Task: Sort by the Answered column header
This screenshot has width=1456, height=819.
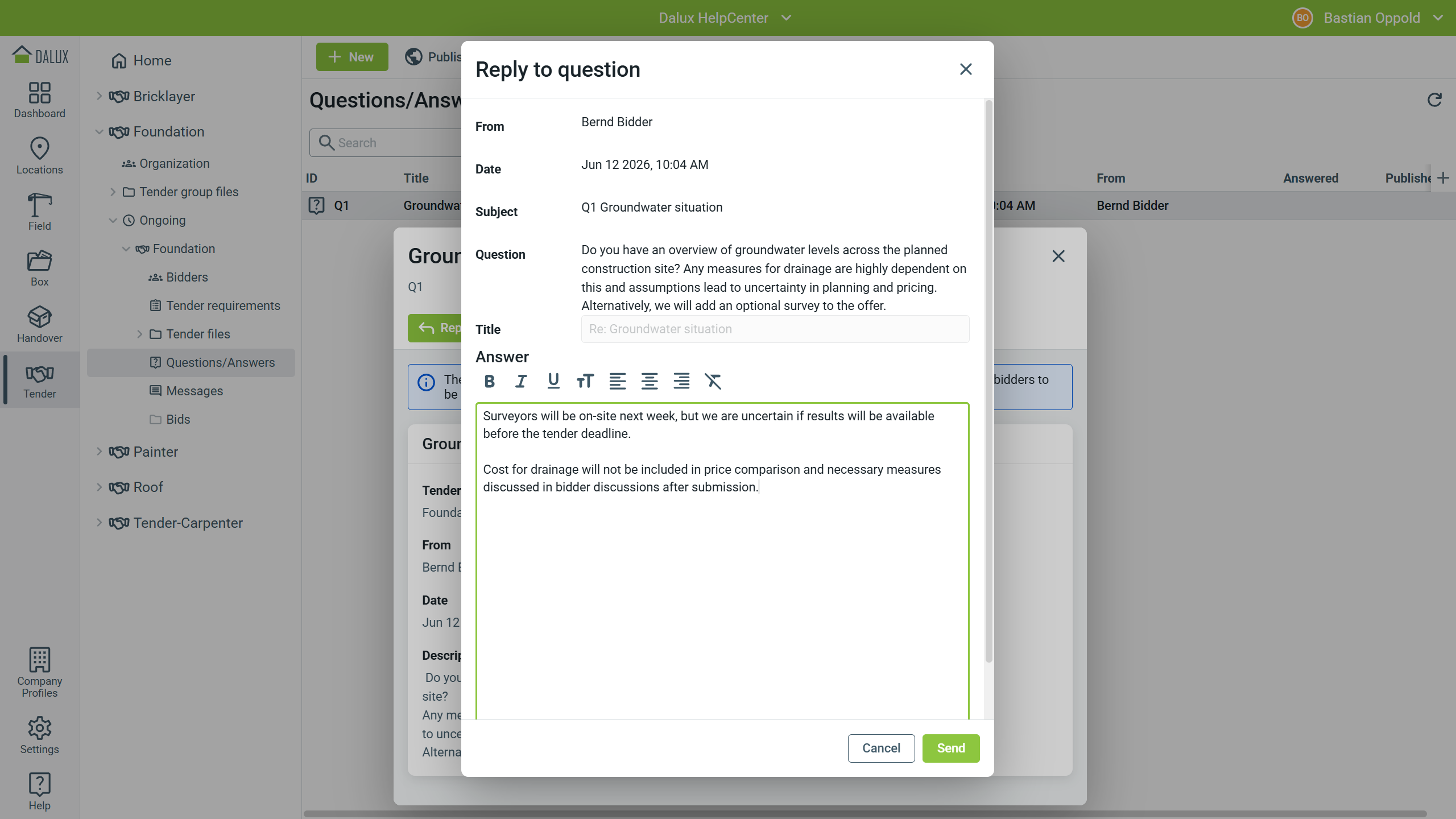Action: (1310, 179)
